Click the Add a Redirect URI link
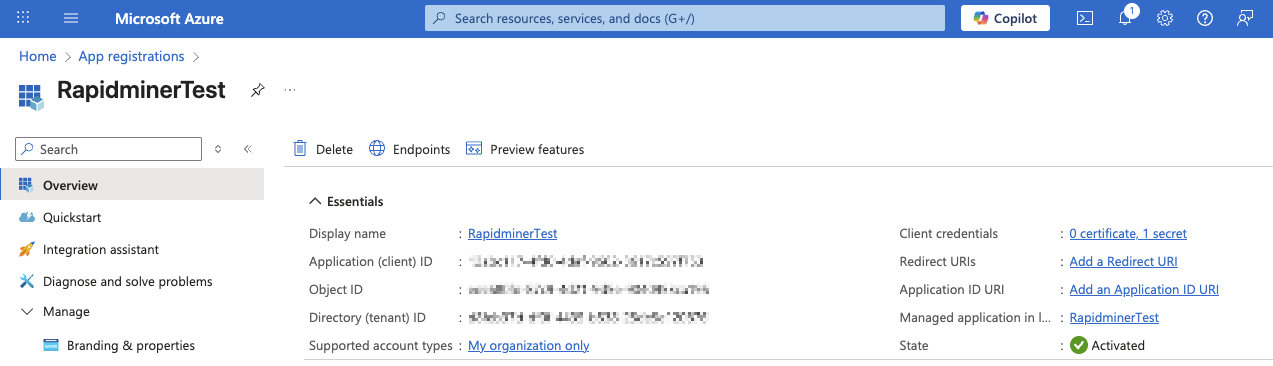Screen dimensions: 1273x366 [1123, 262]
